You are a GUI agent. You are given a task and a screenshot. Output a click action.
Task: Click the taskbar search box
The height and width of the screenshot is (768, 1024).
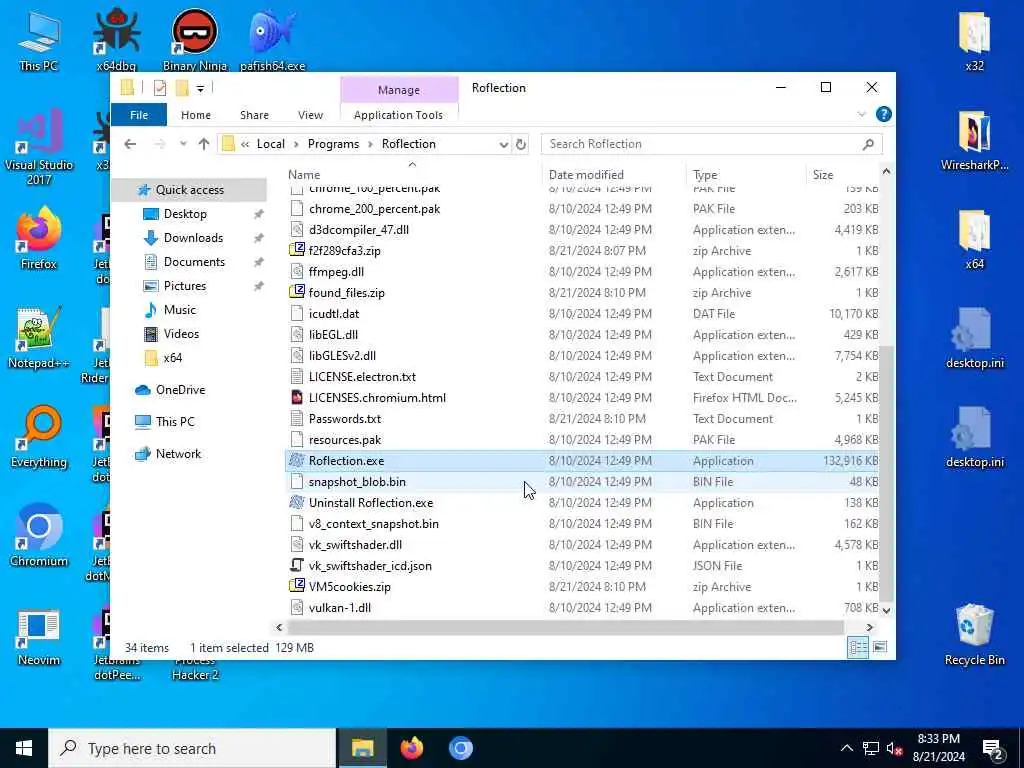[192, 748]
